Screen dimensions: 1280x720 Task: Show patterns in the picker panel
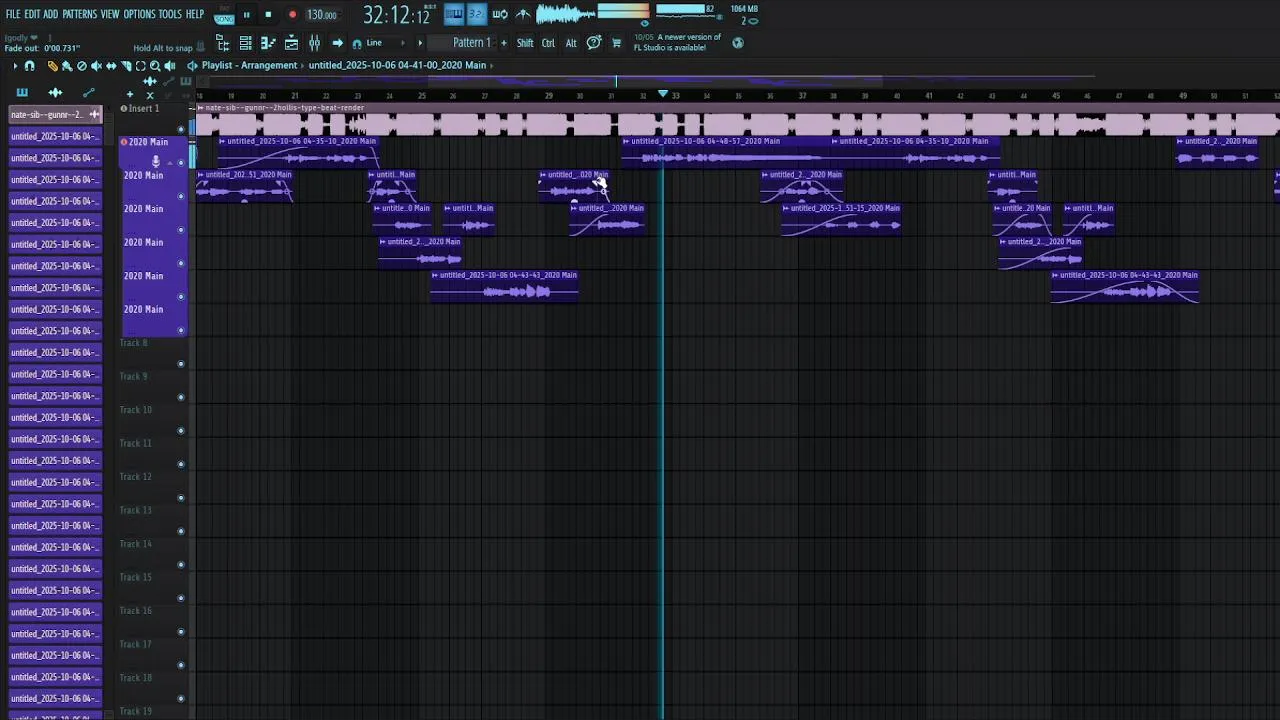[x=22, y=92]
